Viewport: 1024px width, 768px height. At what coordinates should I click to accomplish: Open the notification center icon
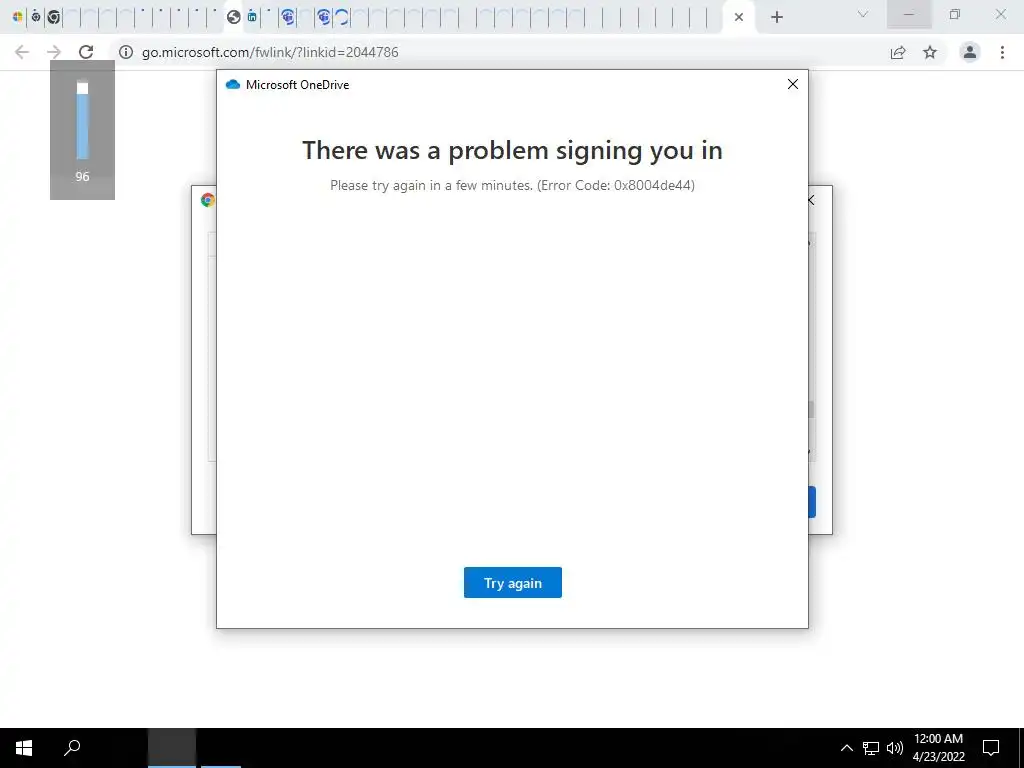991,748
